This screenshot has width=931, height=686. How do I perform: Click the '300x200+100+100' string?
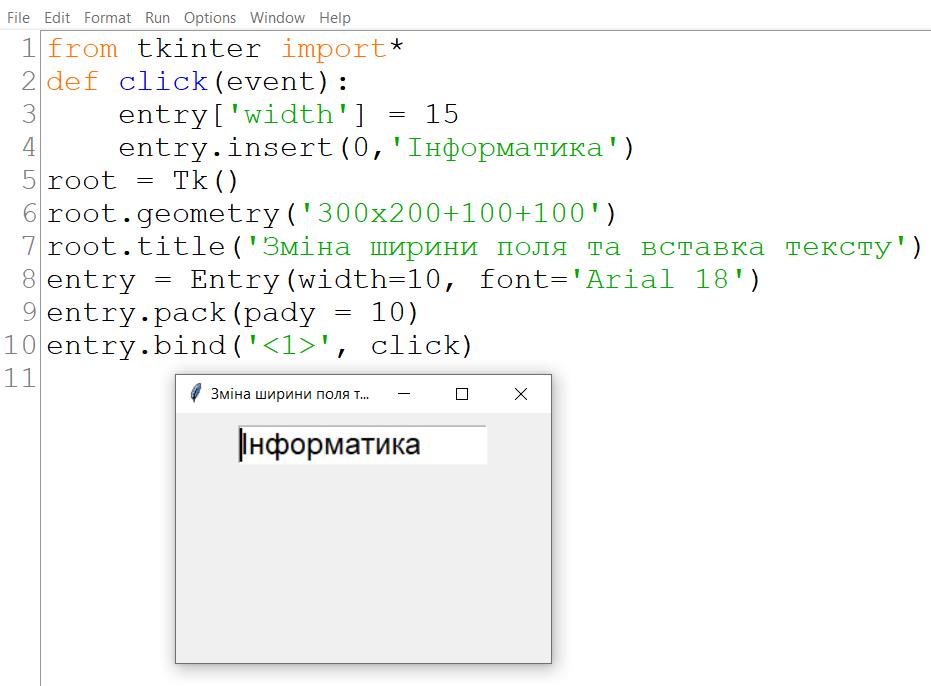pyautogui.click(x=452, y=213)
